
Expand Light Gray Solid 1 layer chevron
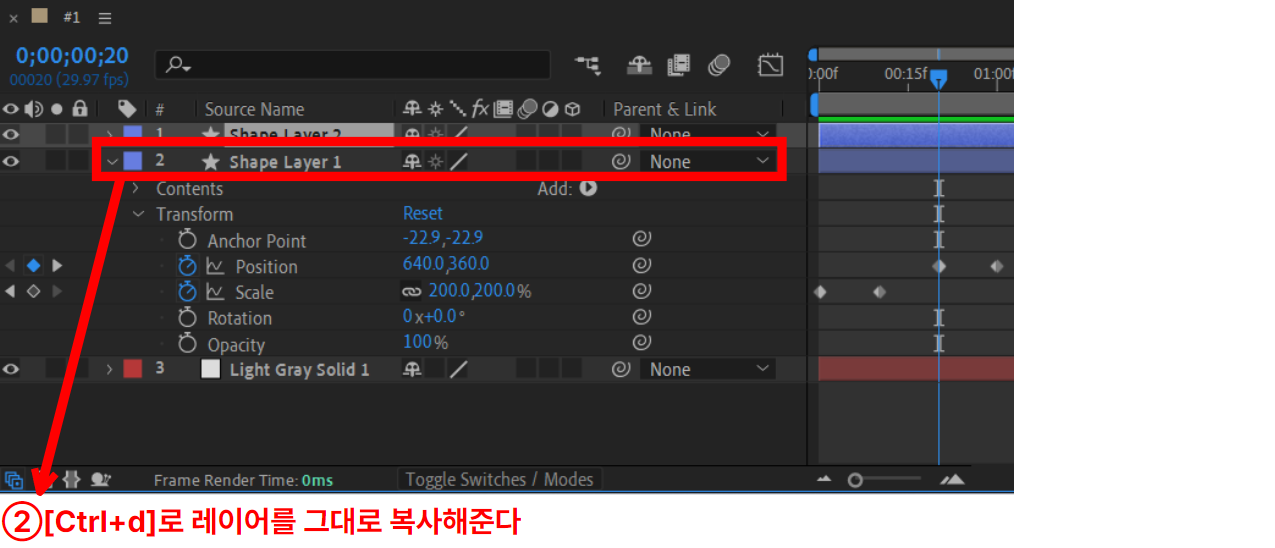(110, 369)
